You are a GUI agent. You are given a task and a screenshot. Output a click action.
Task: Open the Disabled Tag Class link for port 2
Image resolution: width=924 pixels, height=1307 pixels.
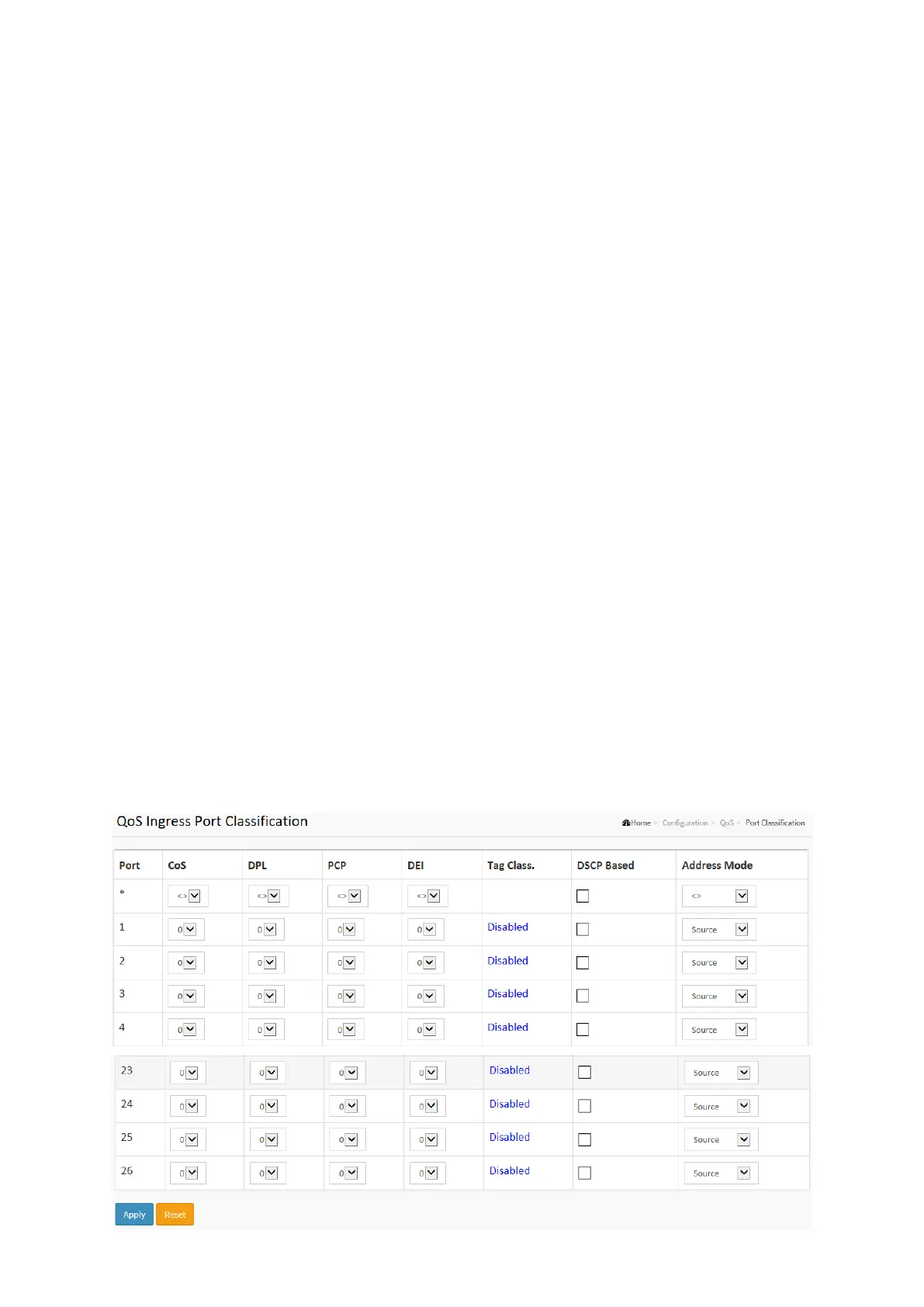507,960
